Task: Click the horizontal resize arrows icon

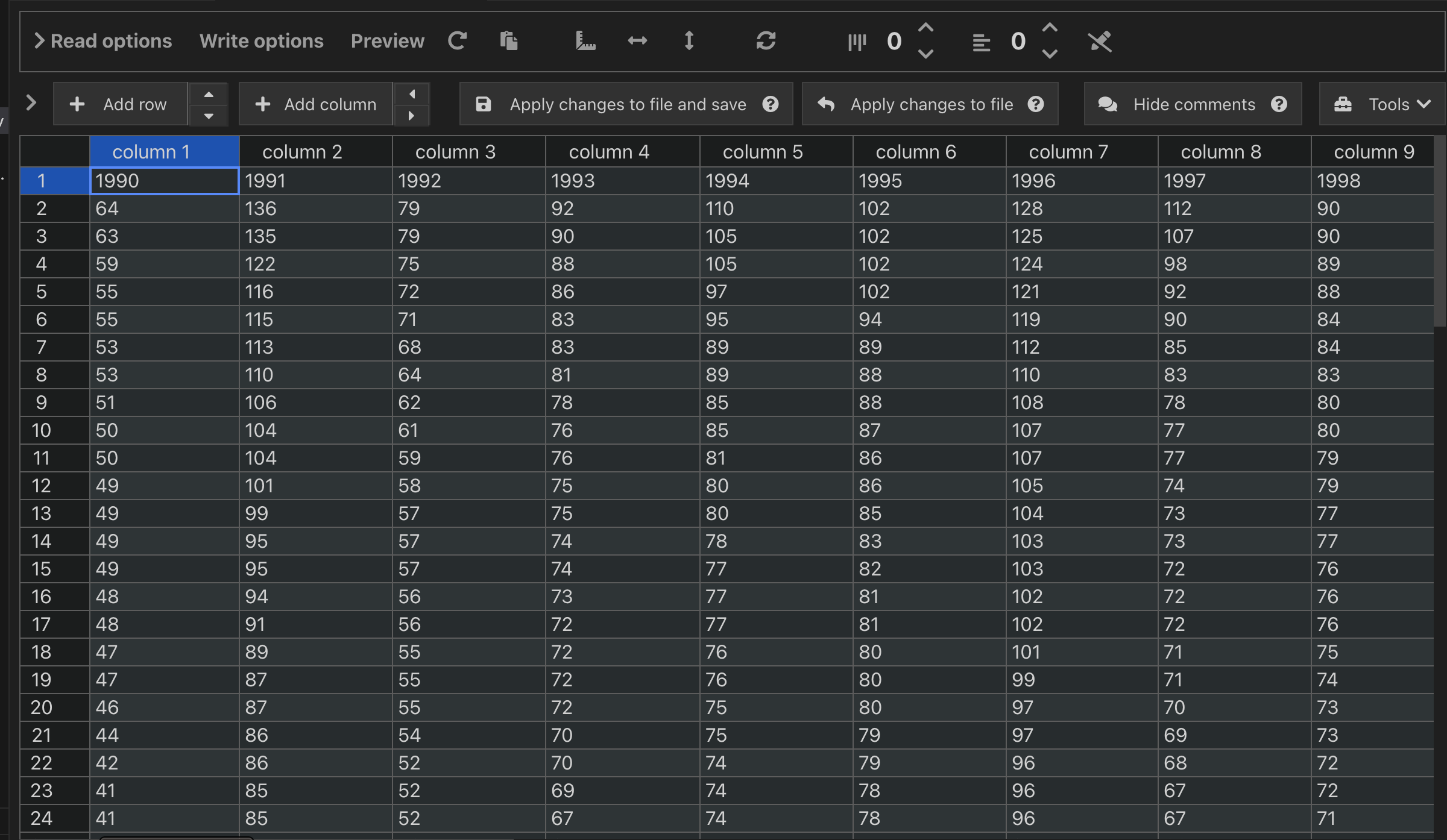Action: 637,41
